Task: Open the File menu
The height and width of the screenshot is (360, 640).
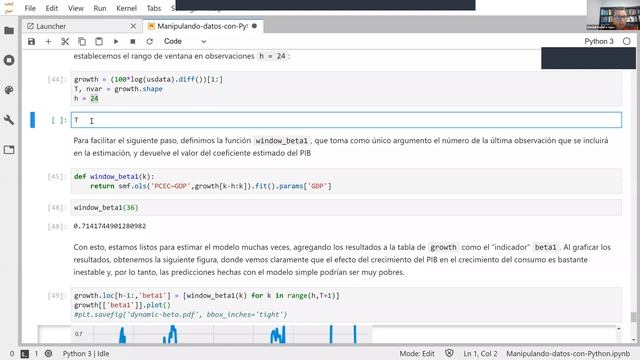Action: (30, 8)
